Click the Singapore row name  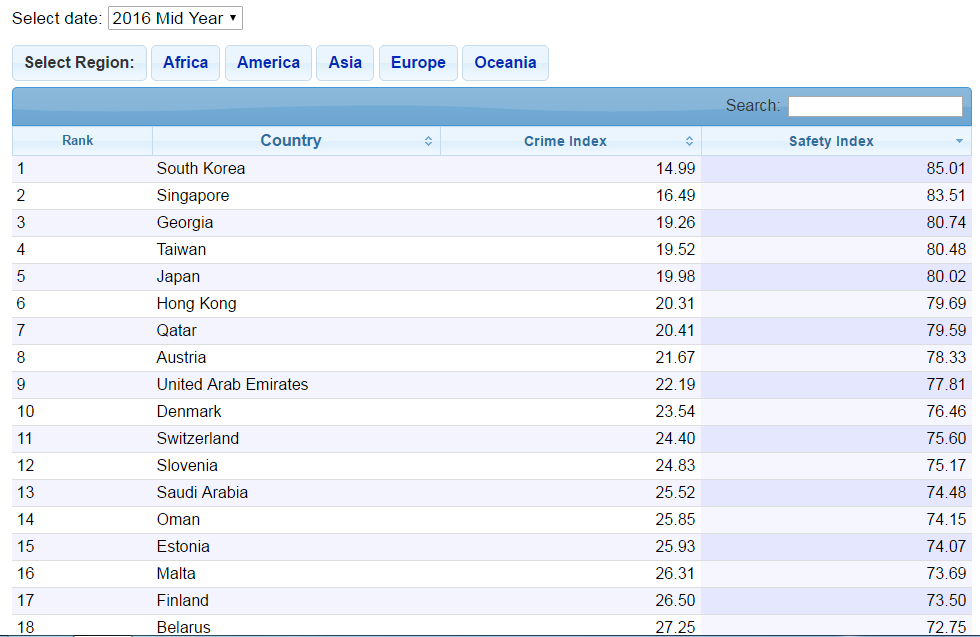coord(193,196)
